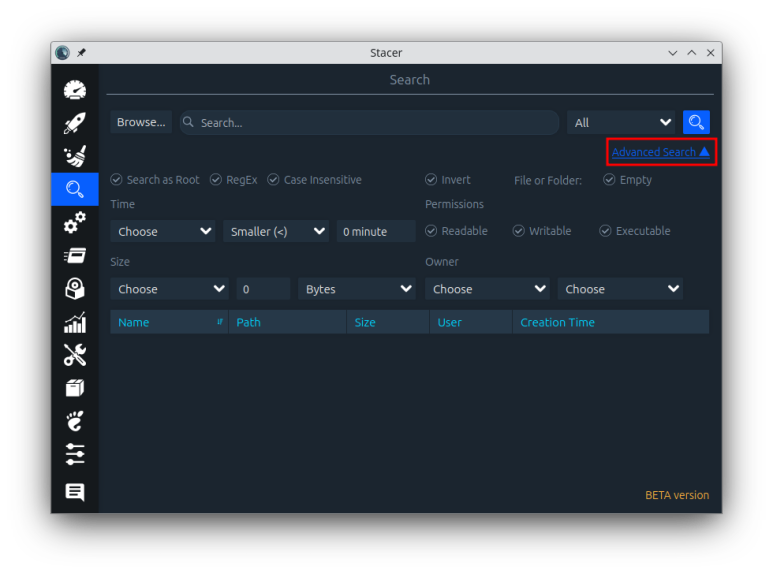Open Gnome Settings footprint icon

(75, 421)
